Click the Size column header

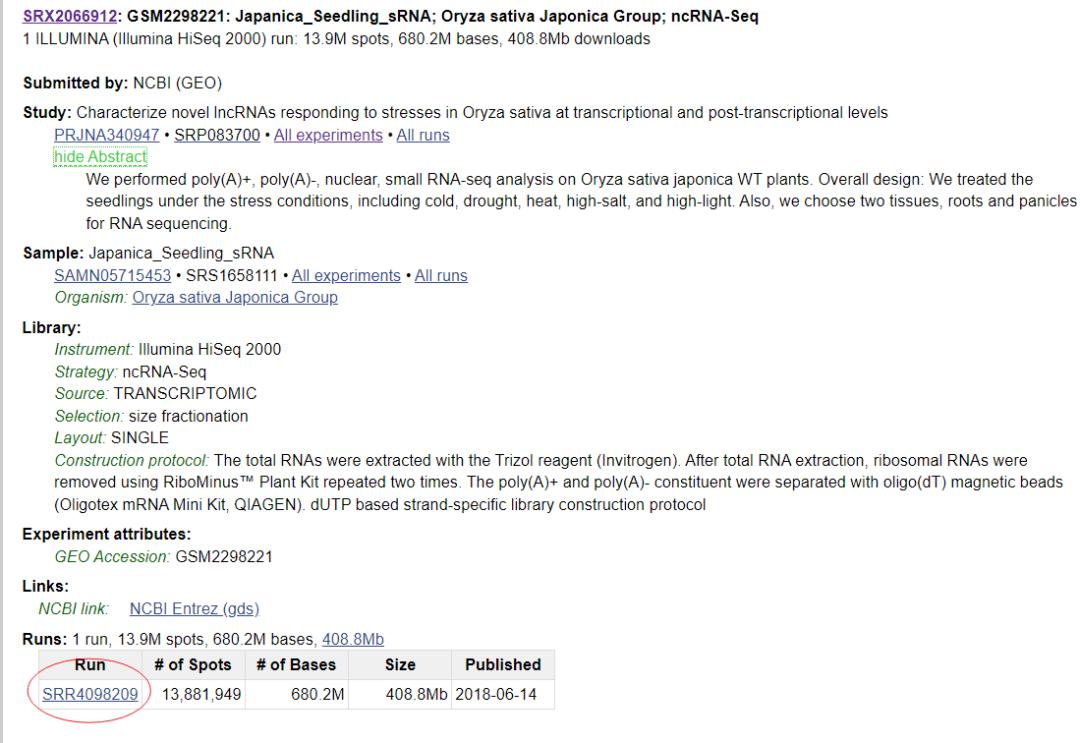(x=400, y=664)
